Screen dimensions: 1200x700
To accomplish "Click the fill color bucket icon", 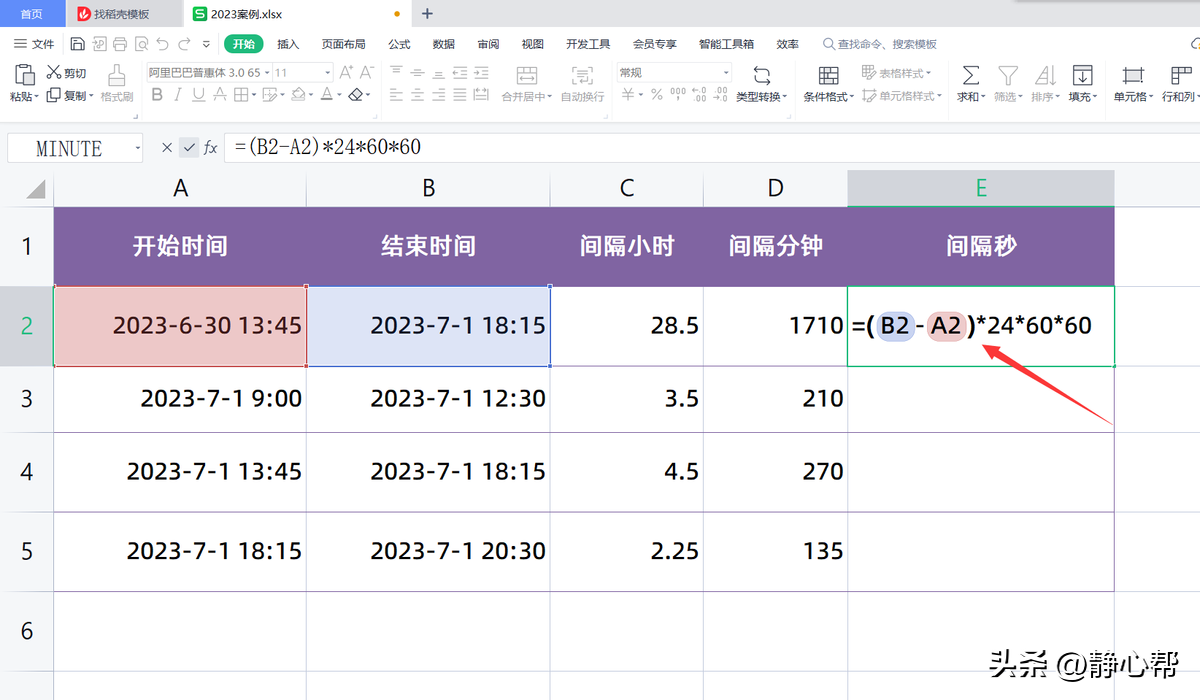I will [x=298, y=95].
